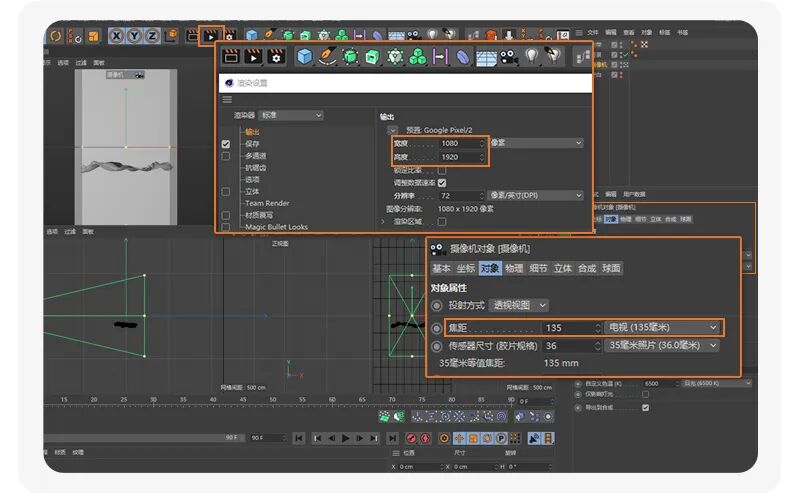800x493 pixels.
Task: Click the Light bulb icon in toolbar
Action: pos(532,56)
